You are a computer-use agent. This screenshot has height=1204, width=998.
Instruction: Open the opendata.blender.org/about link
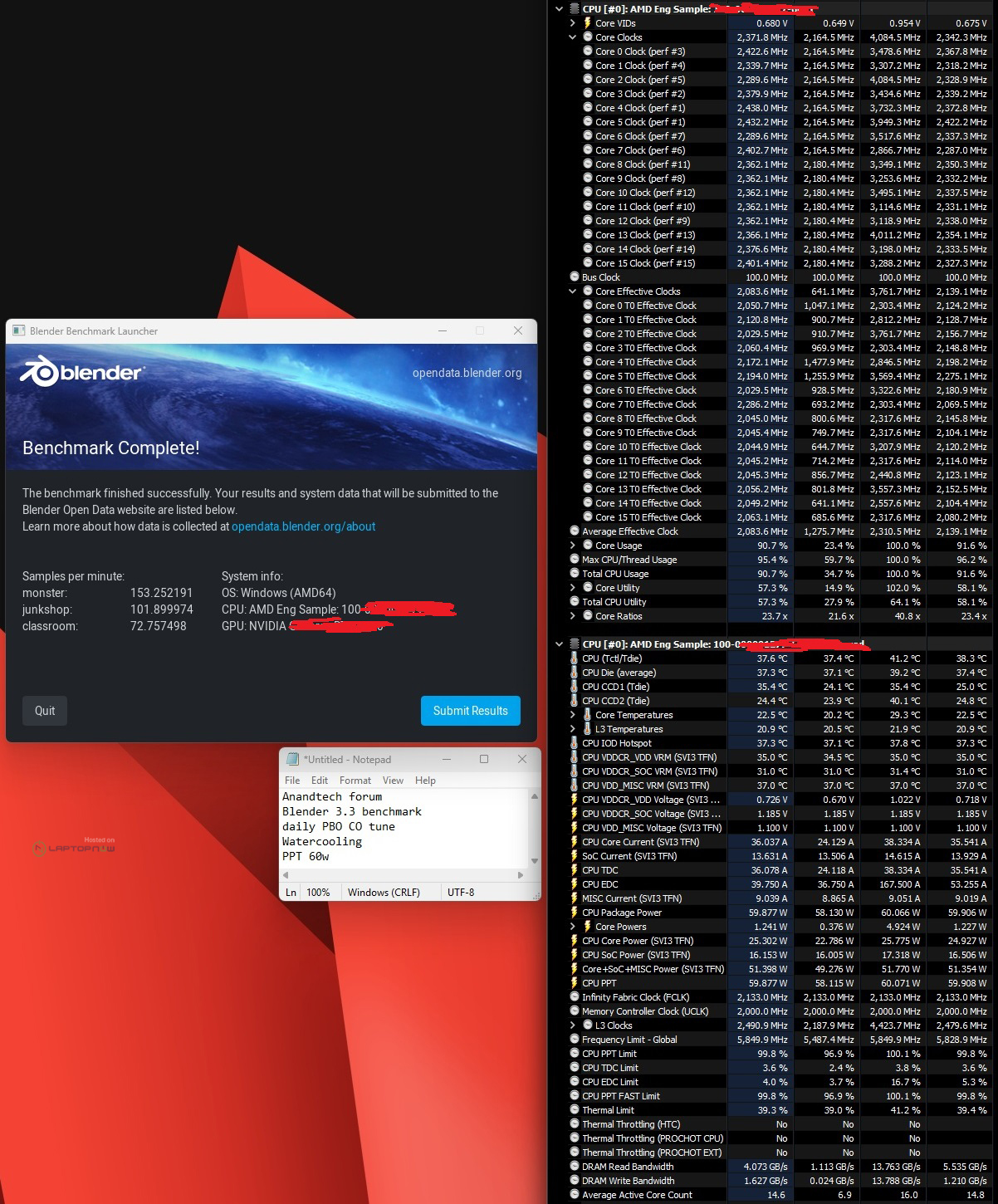pos(303,526)
